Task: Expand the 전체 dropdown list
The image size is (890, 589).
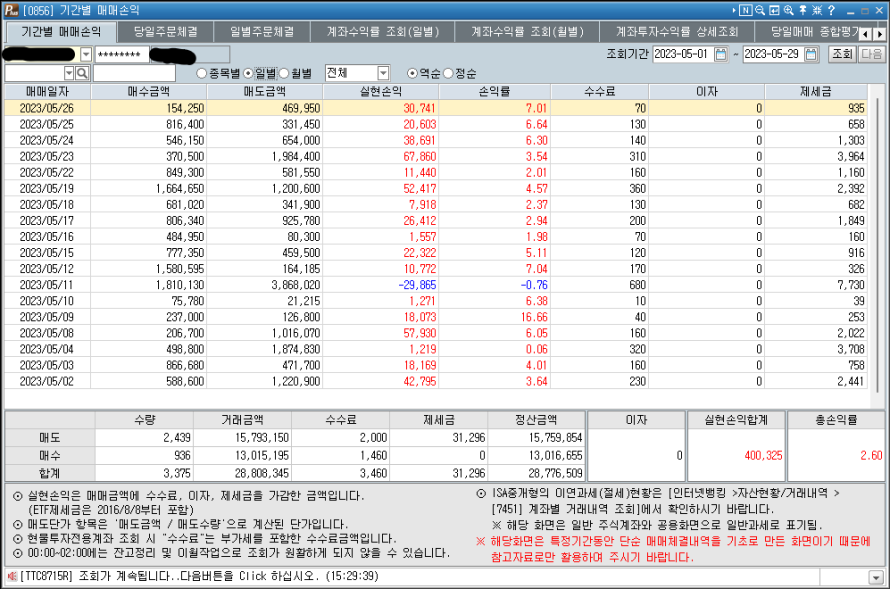Action: 383,73
